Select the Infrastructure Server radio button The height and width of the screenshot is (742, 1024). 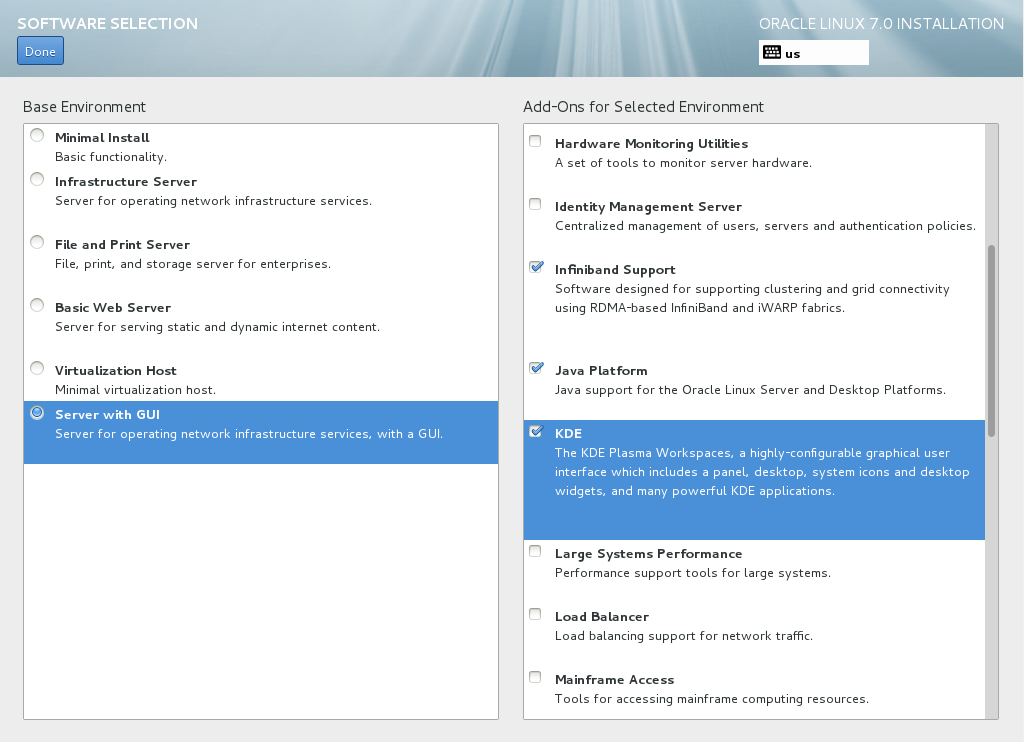pos(37,179)
